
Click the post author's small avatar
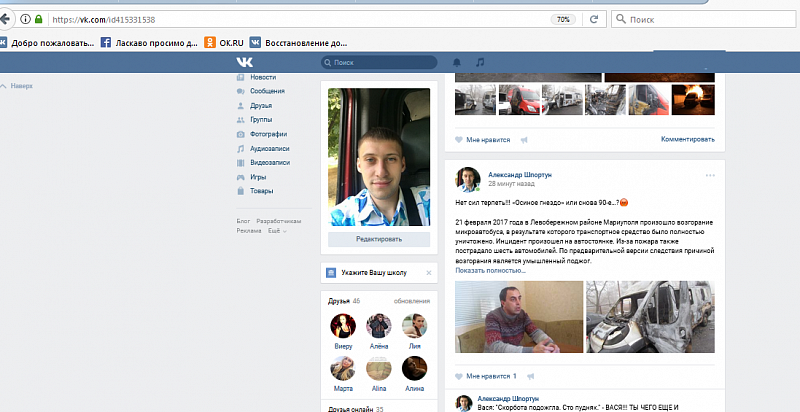468,179
